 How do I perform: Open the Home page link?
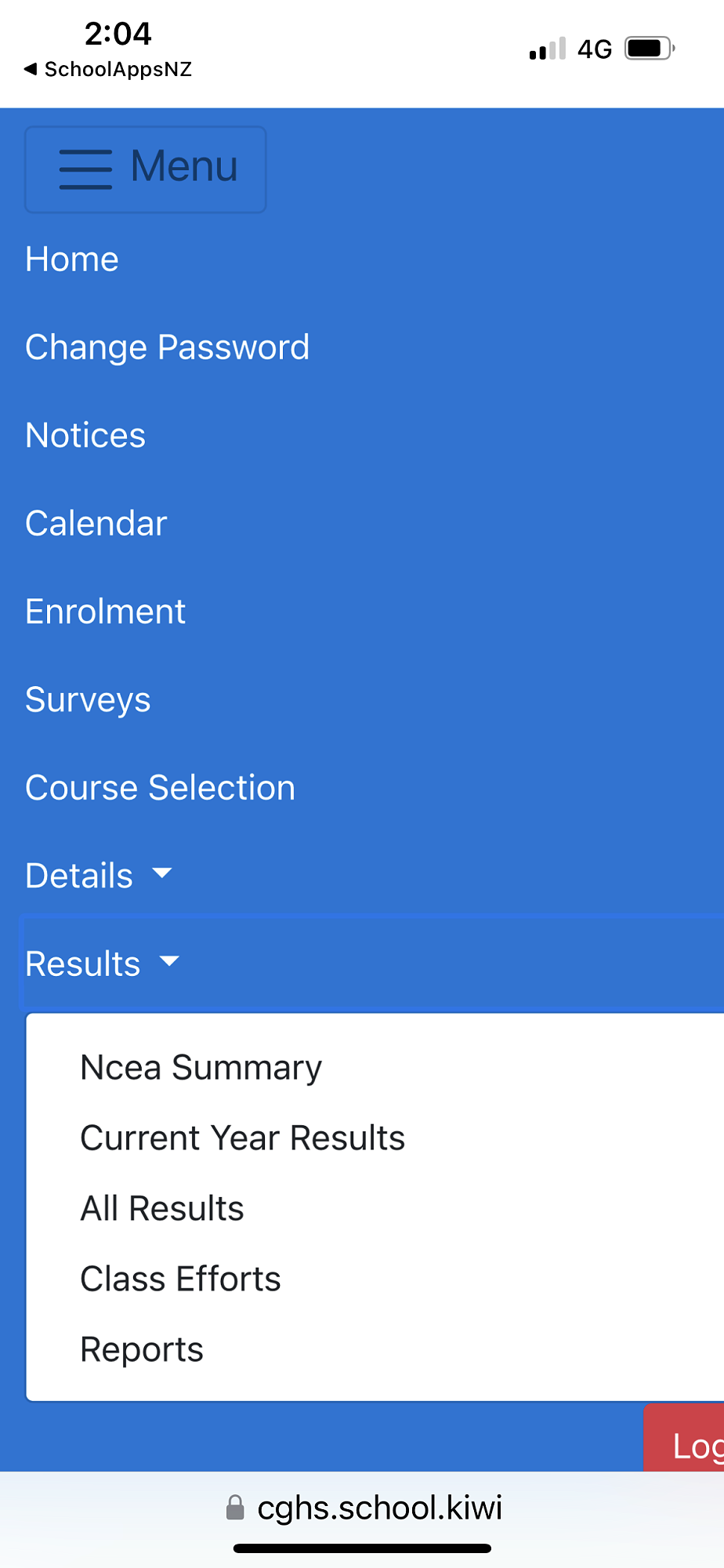[x=72, y=260]
